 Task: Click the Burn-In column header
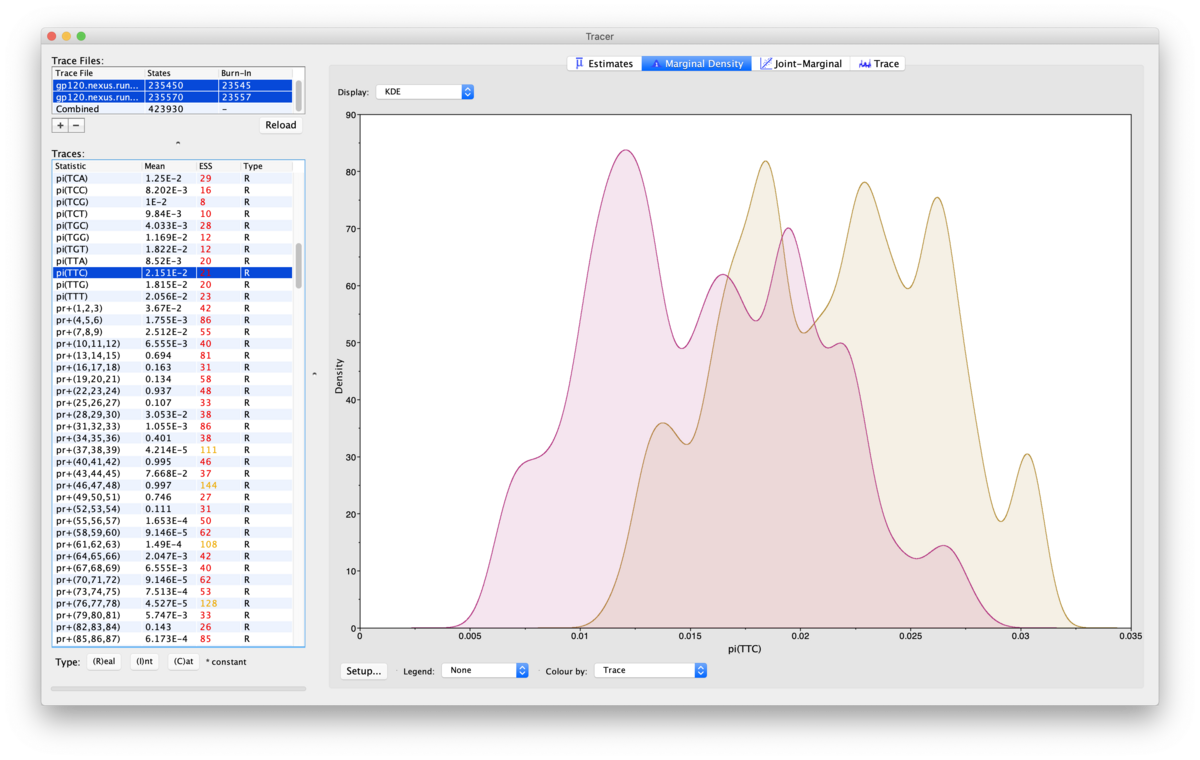pos(256,73)
